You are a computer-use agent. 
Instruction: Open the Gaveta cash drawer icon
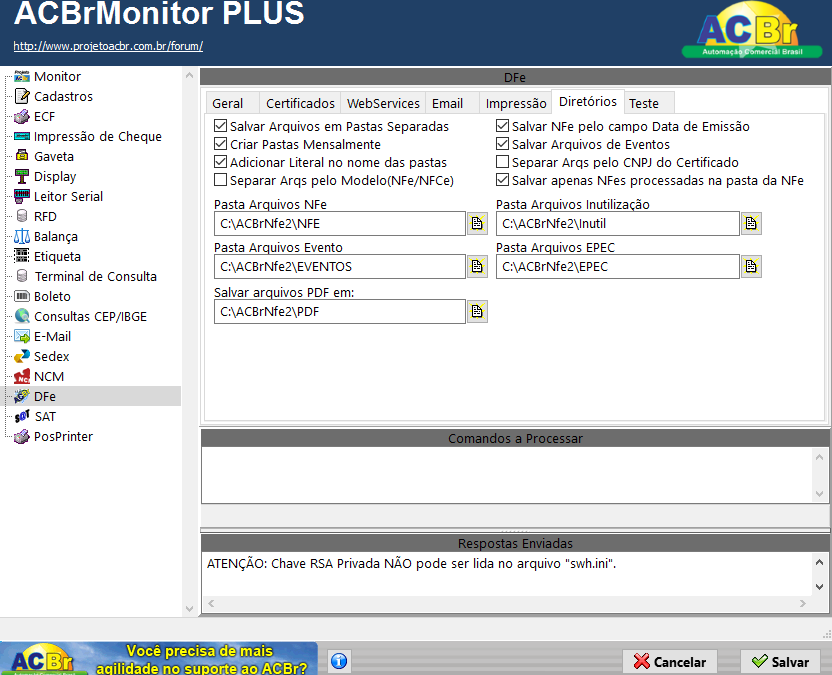22,156
